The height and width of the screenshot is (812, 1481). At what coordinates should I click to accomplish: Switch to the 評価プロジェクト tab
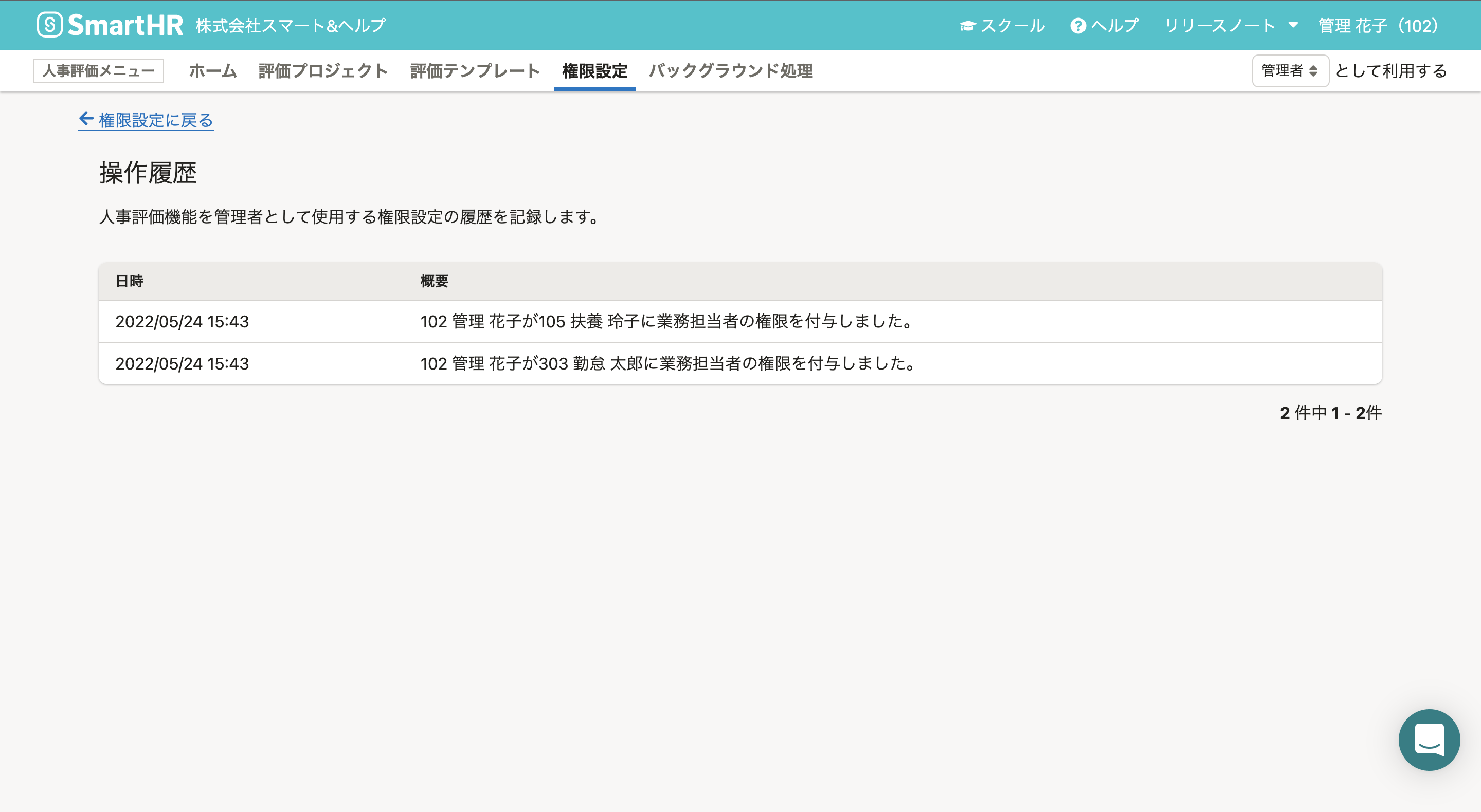[x=323, y=71]
